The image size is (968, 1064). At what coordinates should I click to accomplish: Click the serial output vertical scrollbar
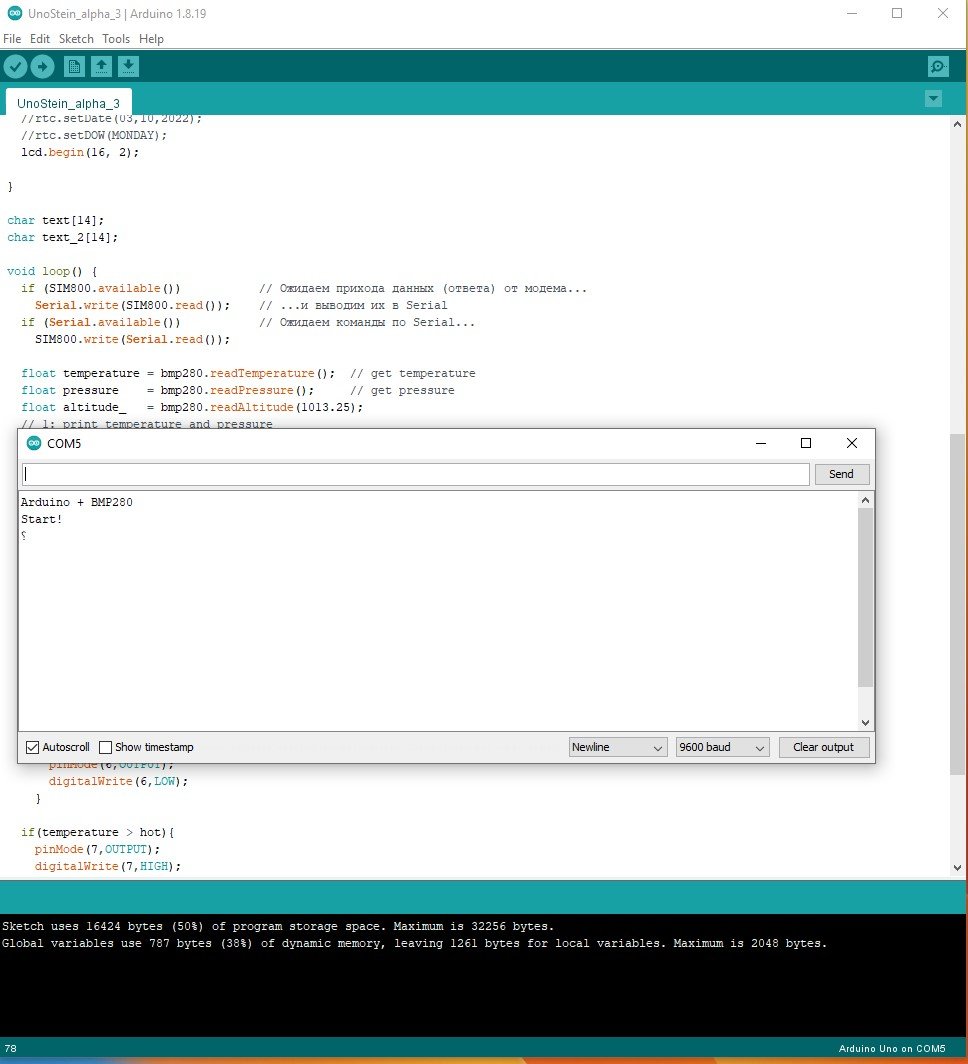[x=865, y=596]
